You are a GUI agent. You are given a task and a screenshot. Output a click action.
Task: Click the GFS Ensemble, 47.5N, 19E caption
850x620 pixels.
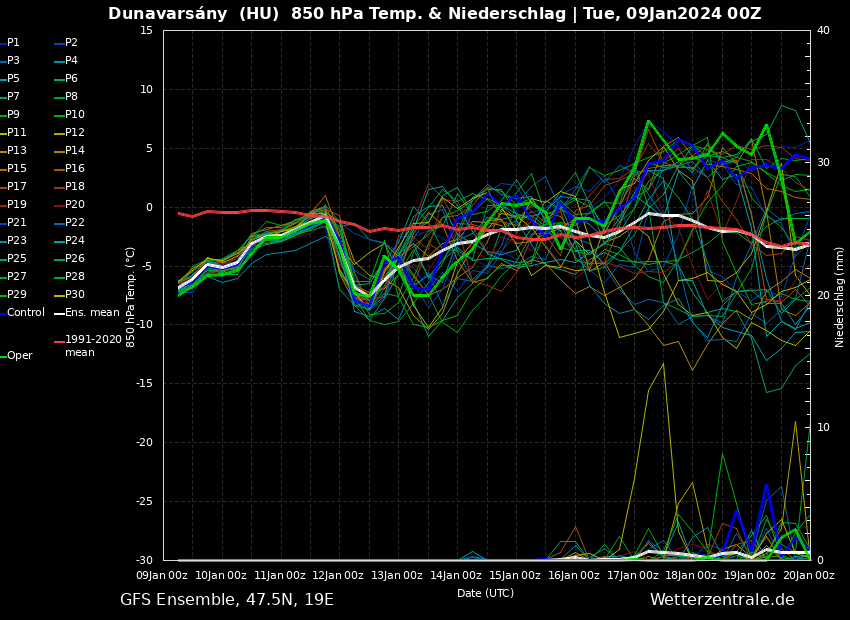click(x=227, y=600)
